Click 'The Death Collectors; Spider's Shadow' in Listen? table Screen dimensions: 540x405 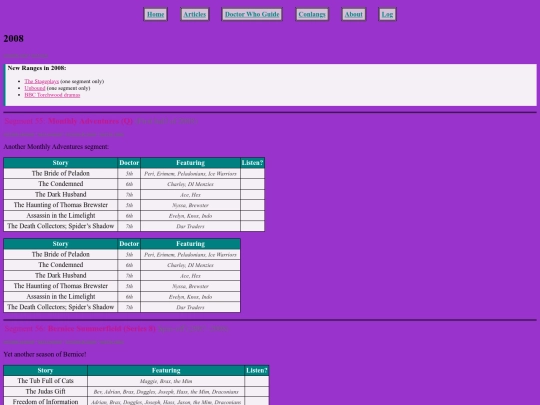(61, 226)
